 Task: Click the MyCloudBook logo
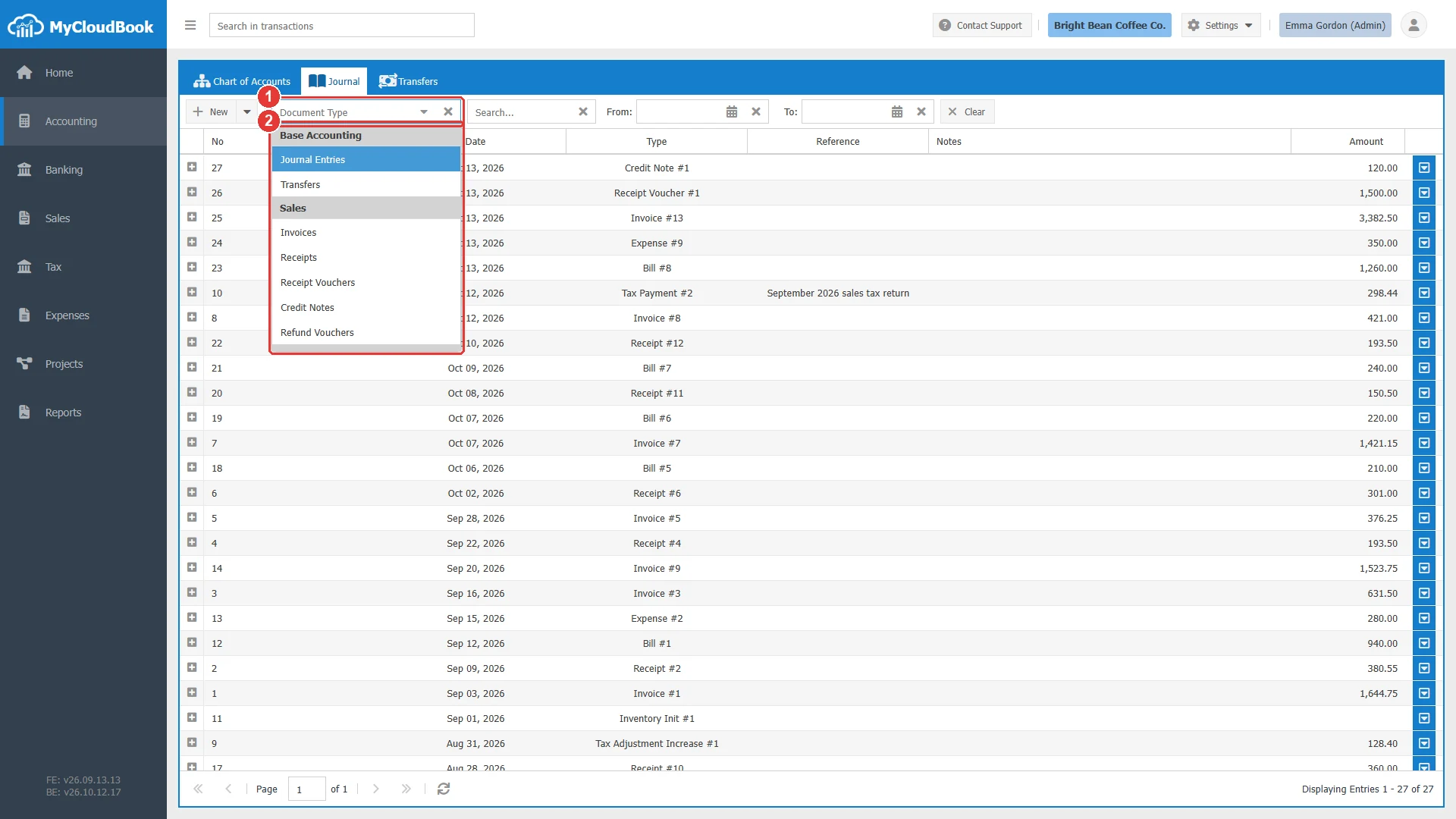(81, 27)
